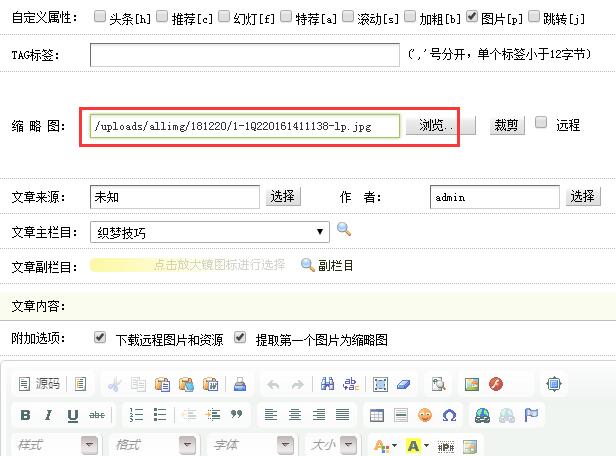Toggle underline formatting
The height and width of the screenshot is (456, 616).
73,415
